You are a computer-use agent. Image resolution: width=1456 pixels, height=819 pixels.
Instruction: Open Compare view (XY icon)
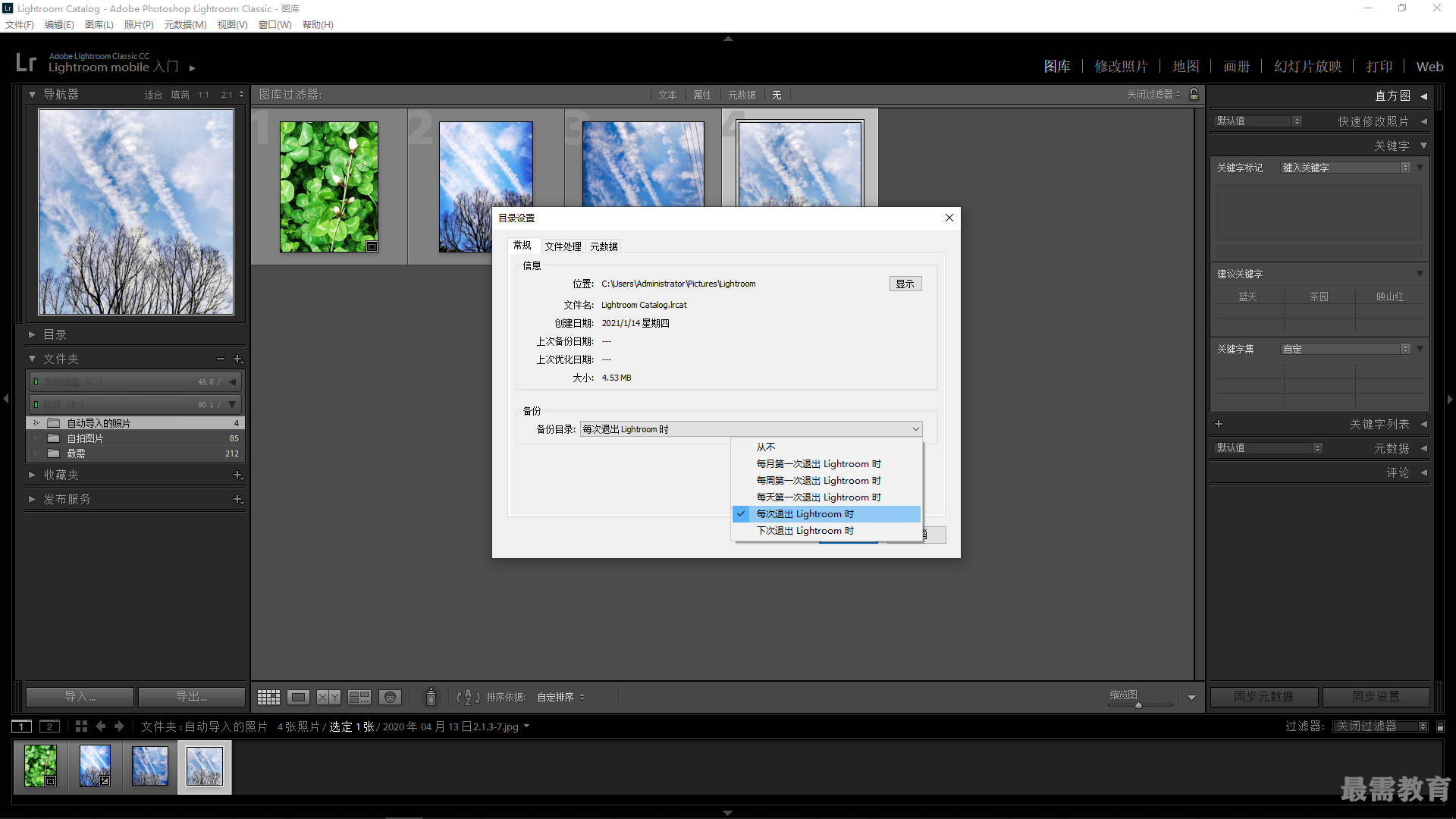(328, 697)
